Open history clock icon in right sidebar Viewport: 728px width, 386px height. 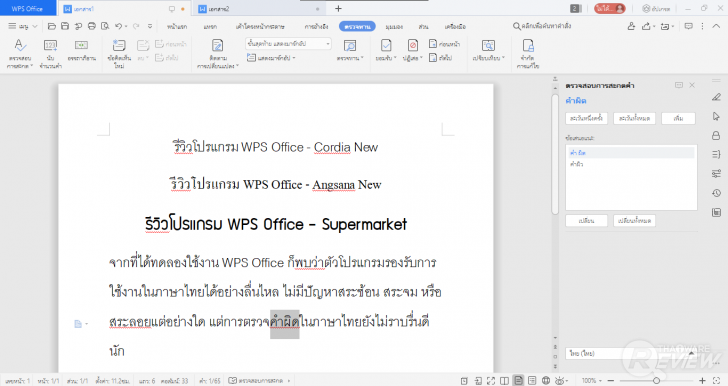716,193
